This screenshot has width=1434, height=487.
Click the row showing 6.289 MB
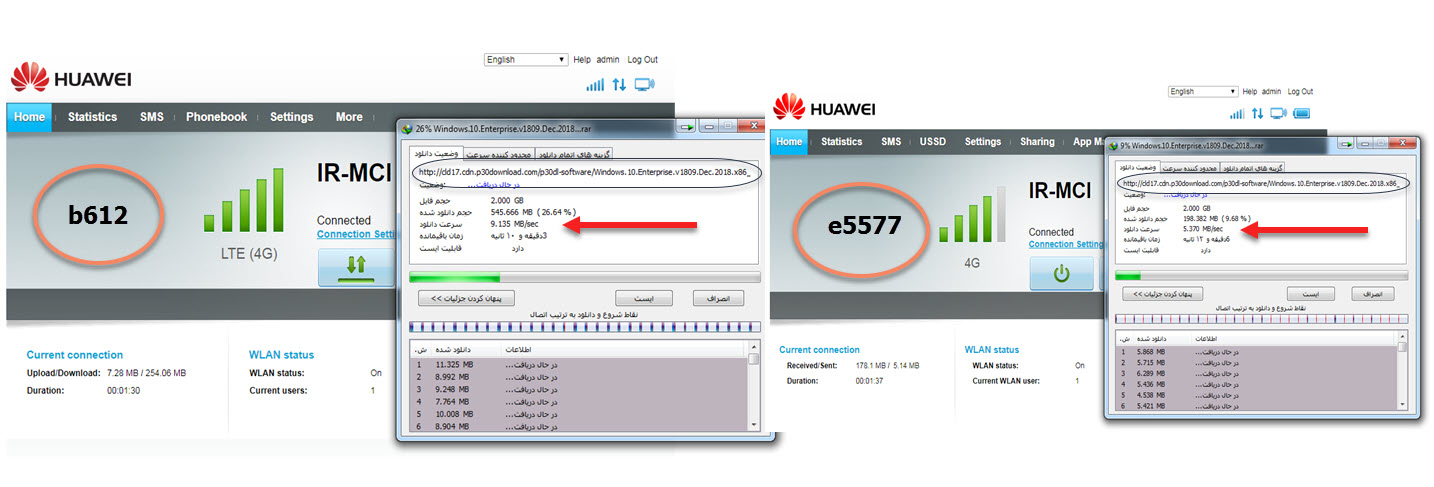[1255, 373]
